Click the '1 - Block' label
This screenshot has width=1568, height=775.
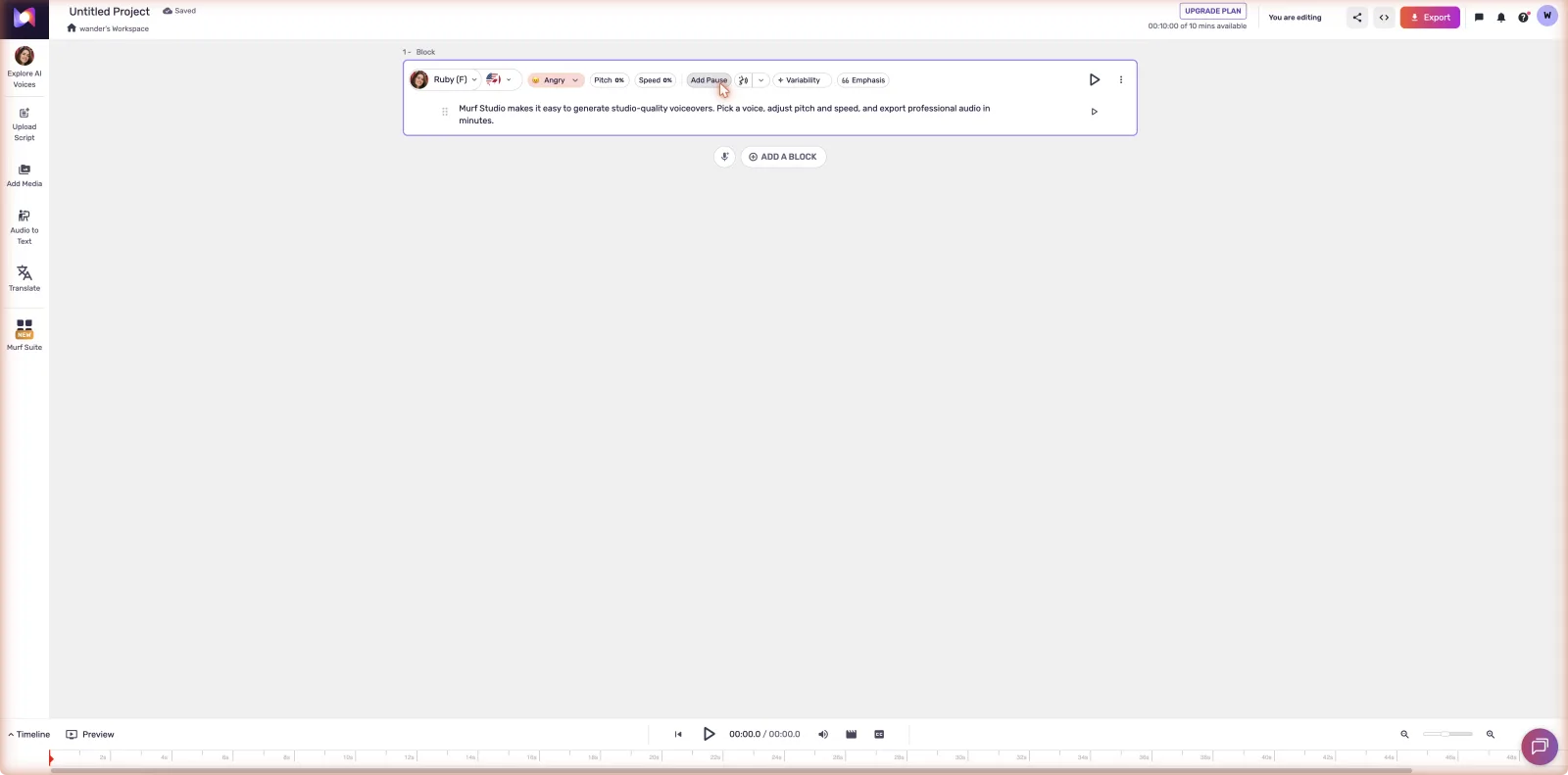[418, 52]
